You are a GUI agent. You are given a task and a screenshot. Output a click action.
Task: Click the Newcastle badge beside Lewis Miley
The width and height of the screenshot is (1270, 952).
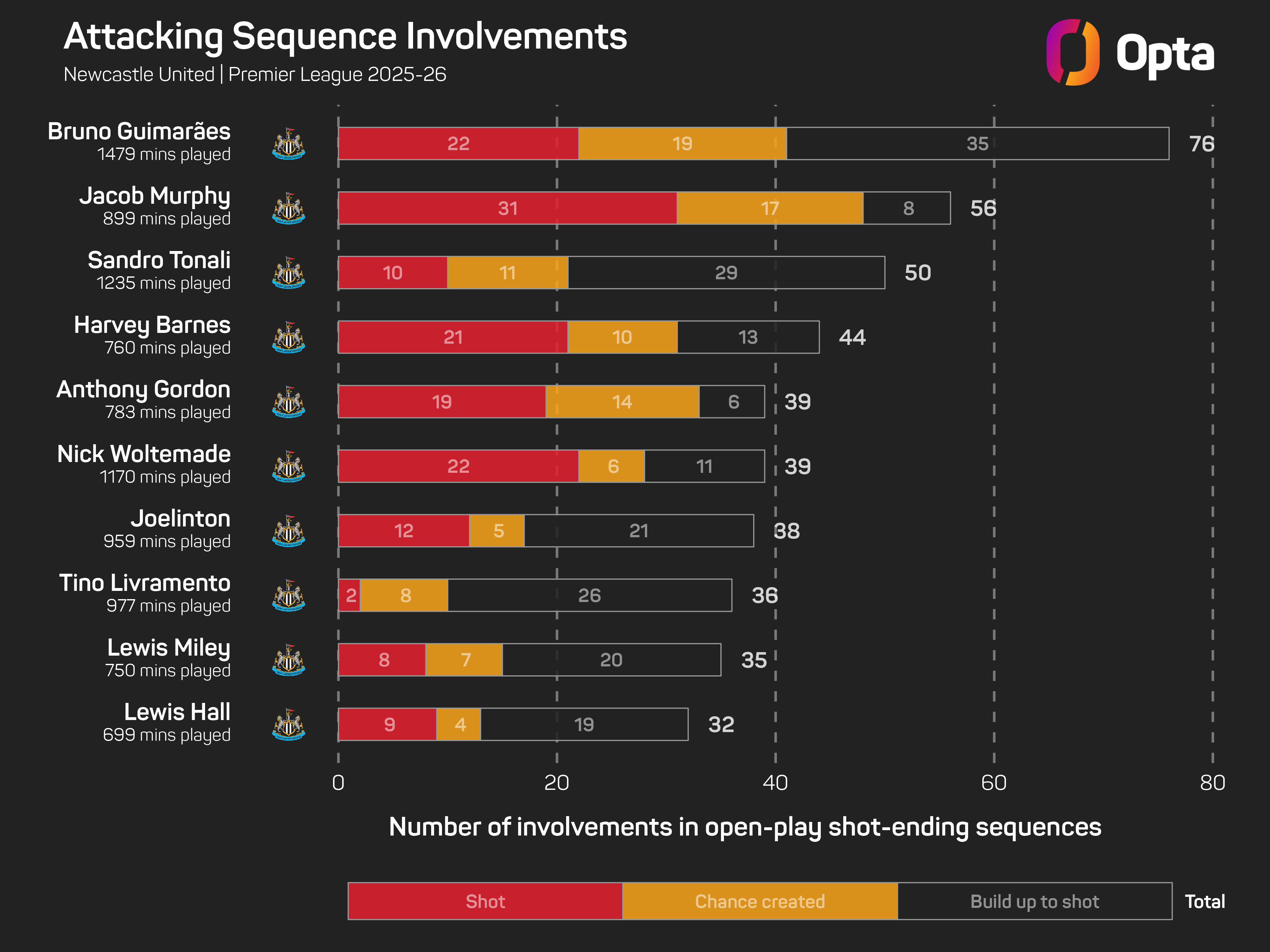(289, 660)
